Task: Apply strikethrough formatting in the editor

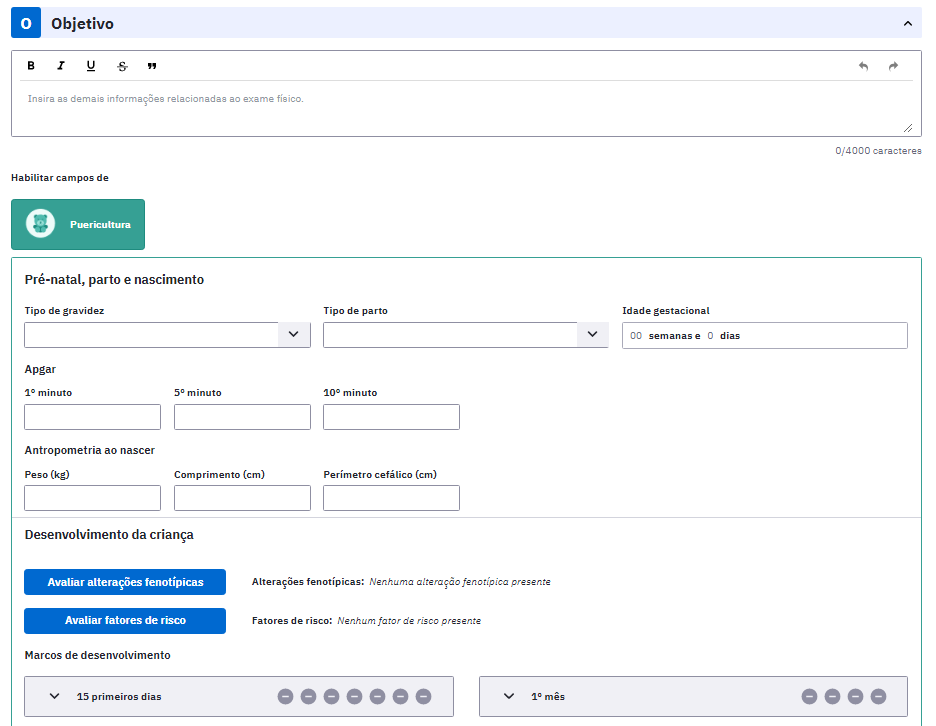Action: coord(122,66)
